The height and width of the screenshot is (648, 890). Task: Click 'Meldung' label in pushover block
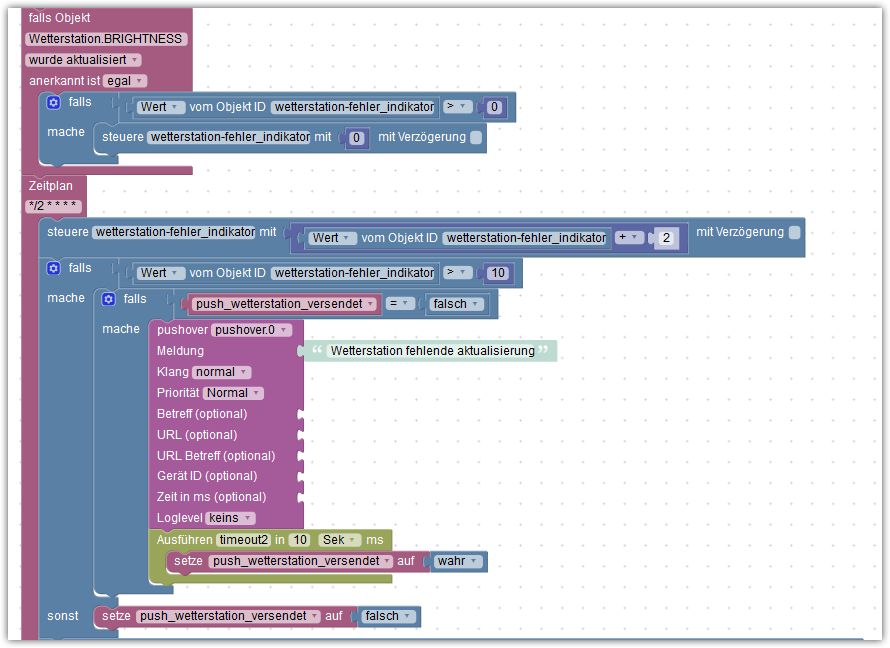tap(180, 351)
